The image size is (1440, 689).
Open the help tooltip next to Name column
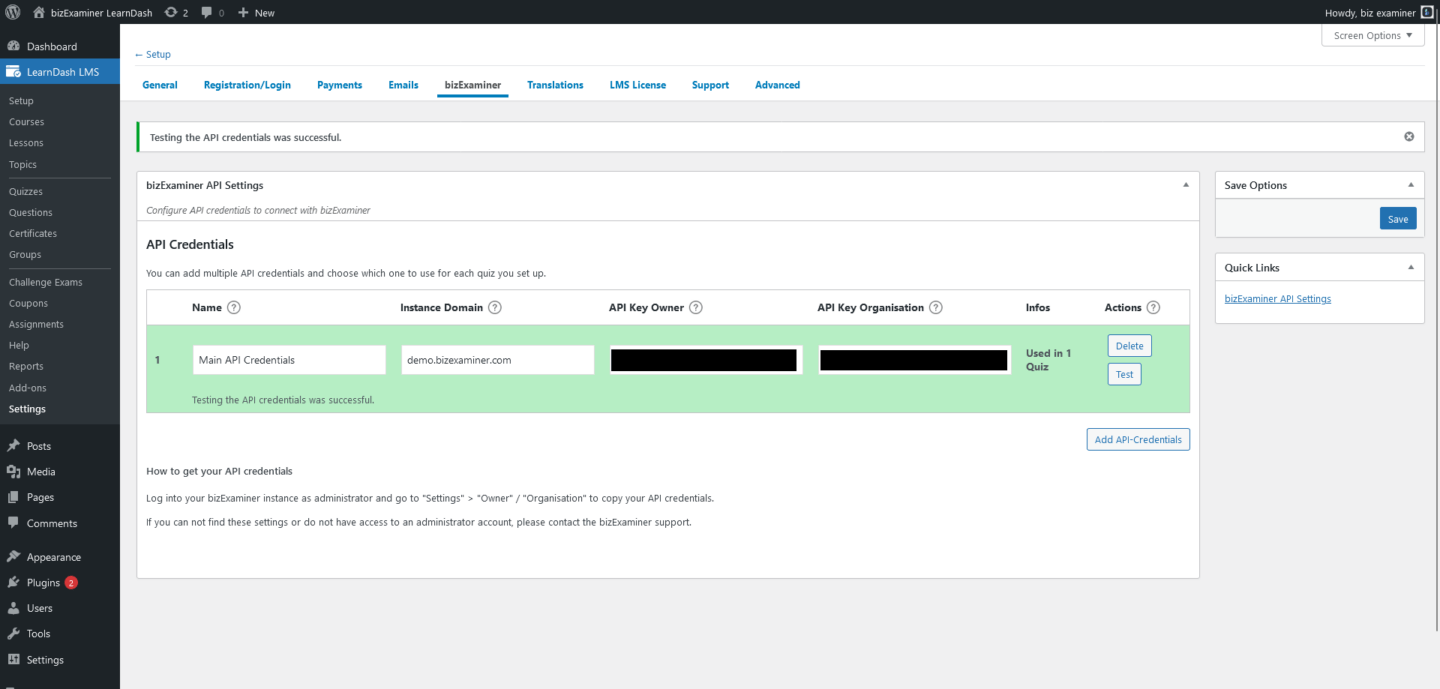pyautogui.click(x=233, y=307)
